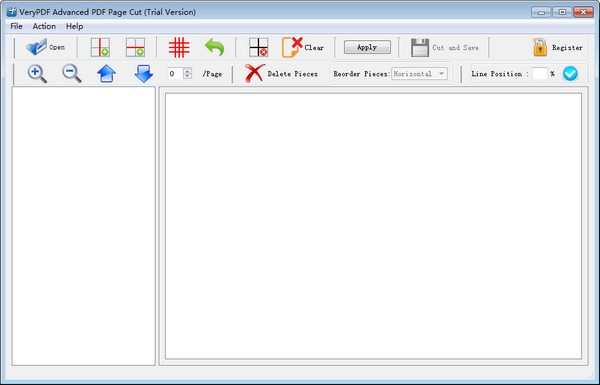600x385 pixels.
Task: Click the Delete Pieces label
Action: (x=292, y=74)
